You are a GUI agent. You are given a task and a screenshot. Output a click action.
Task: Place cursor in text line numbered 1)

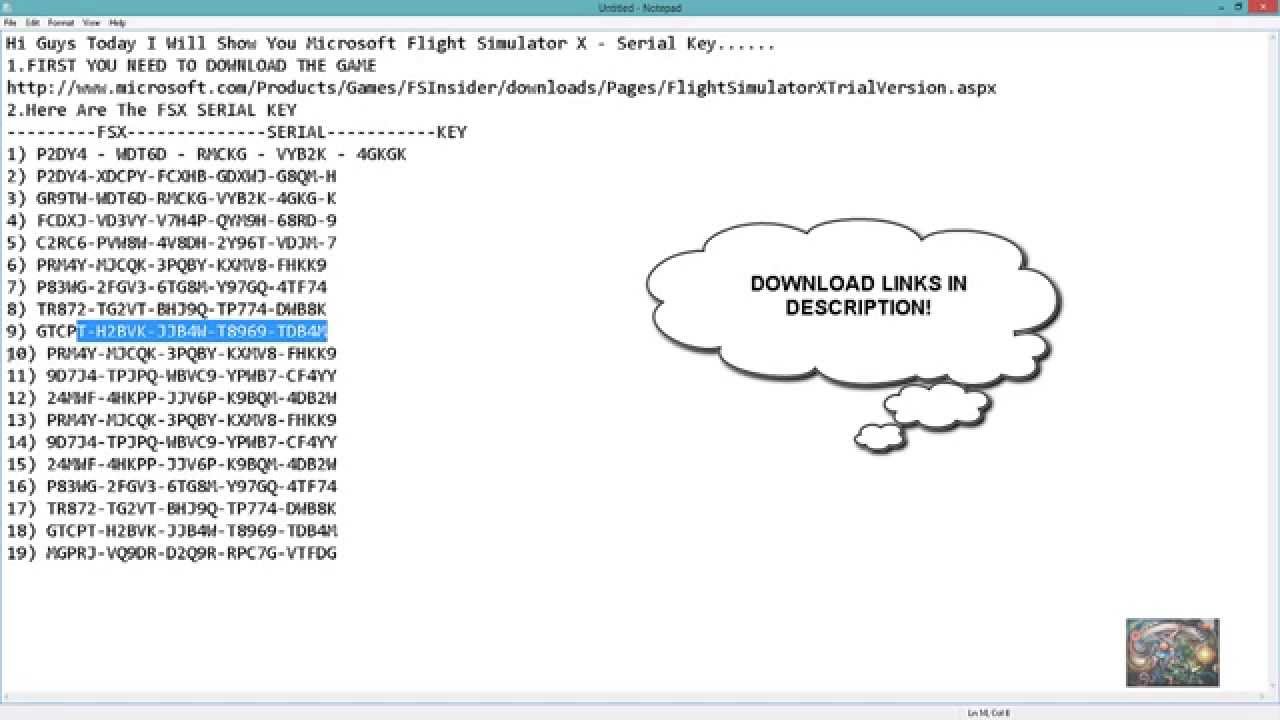pos(206,154)
